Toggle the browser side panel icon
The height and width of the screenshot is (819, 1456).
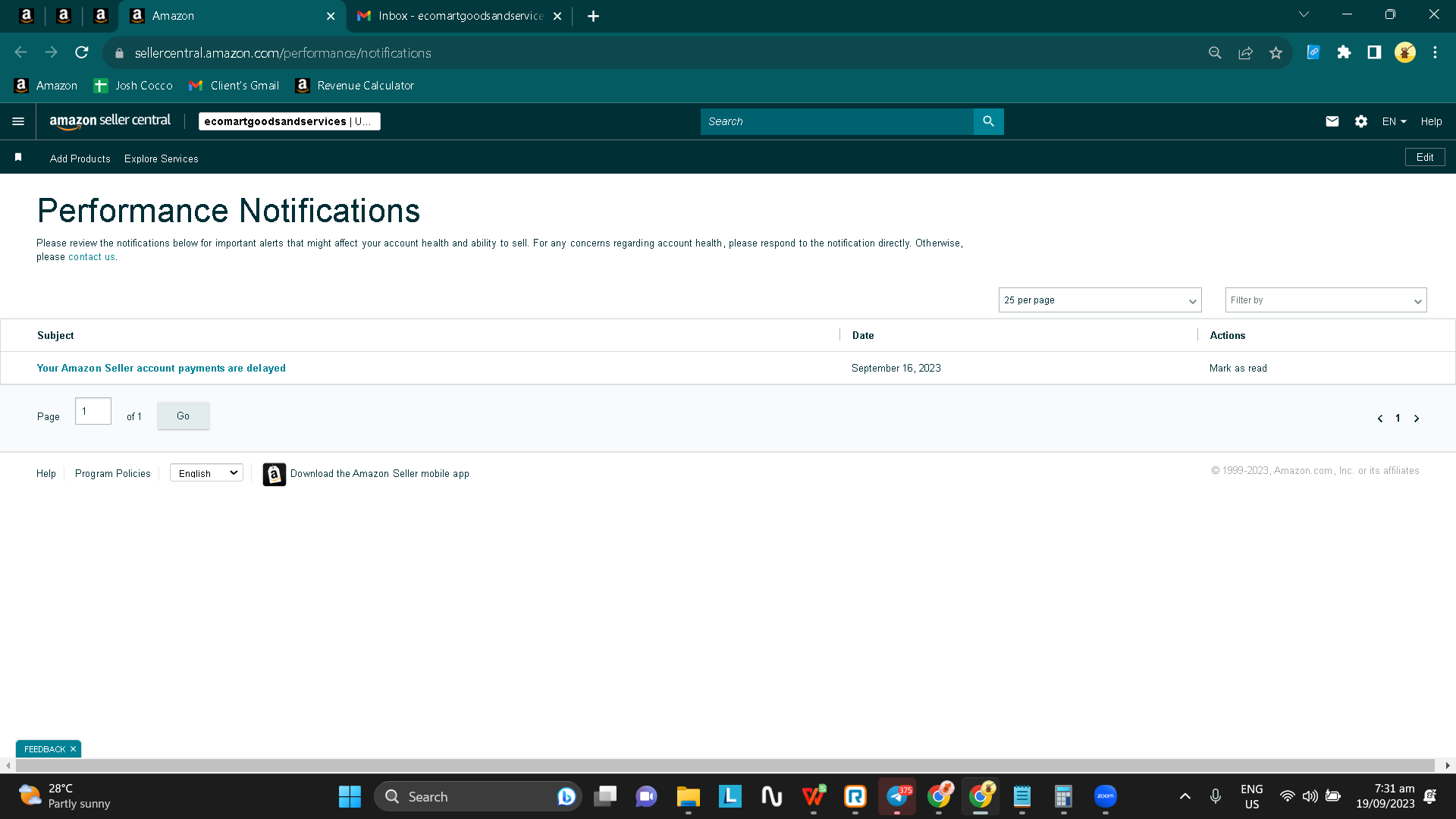click(1374, 52)
